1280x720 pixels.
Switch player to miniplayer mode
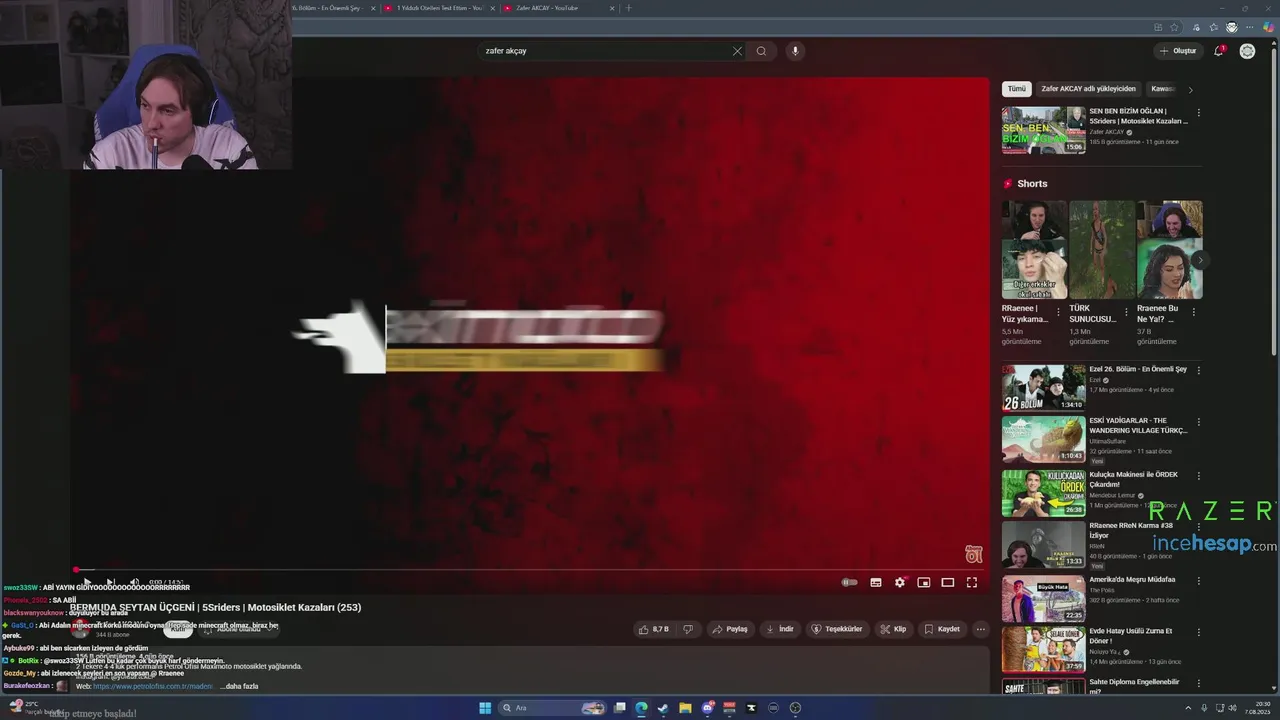pos(923,582)
